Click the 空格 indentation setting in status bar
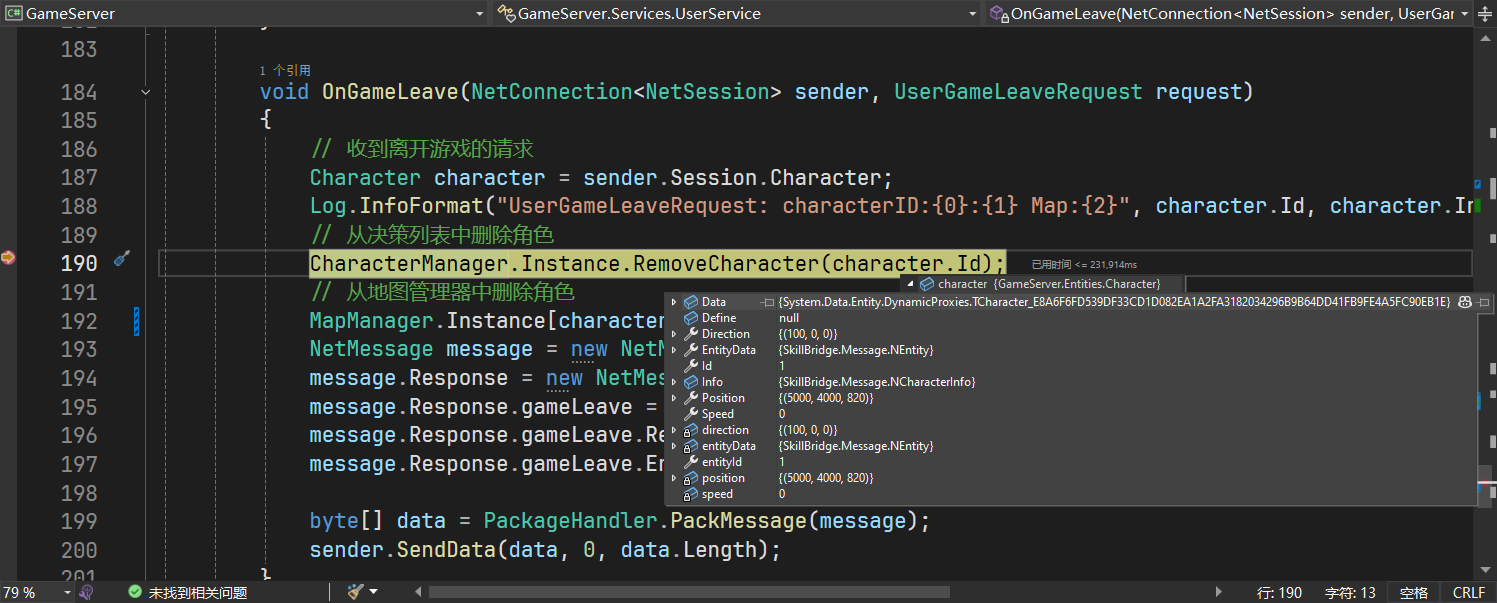 1413,592
